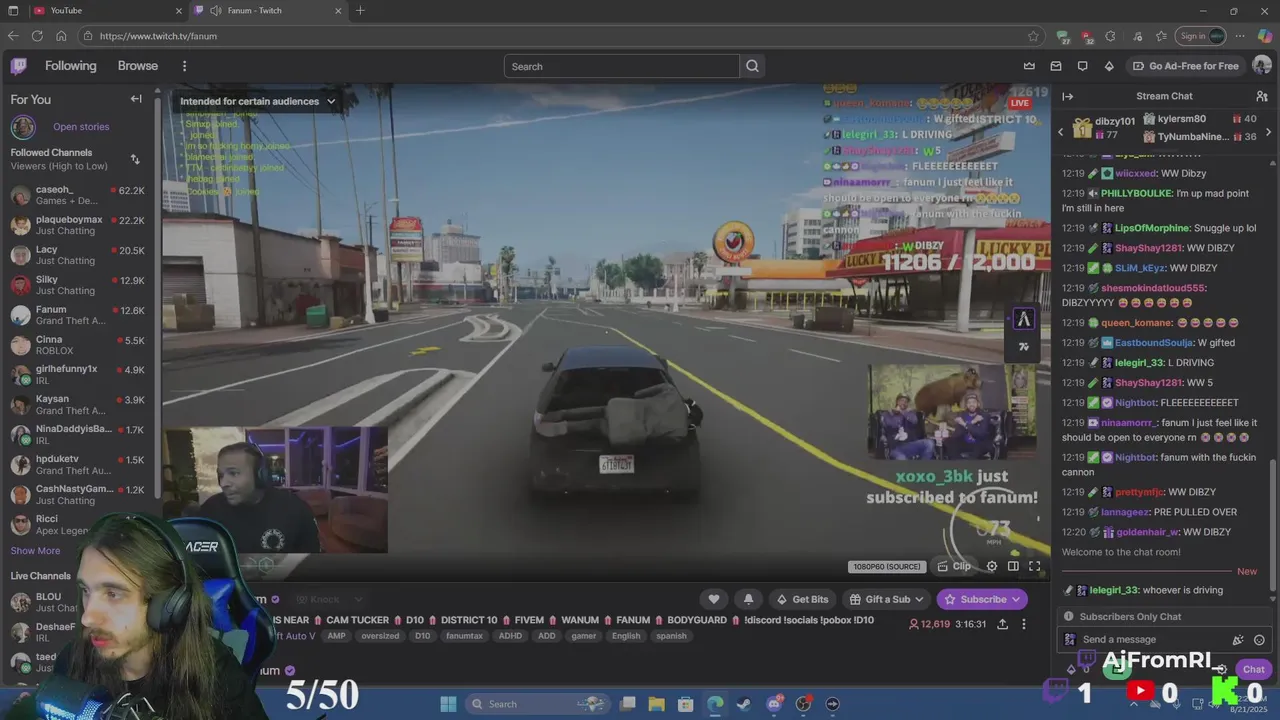1280x720 pixels.
Task: Open stream options three-dot menu
Action: click(x=1026, y=624)
